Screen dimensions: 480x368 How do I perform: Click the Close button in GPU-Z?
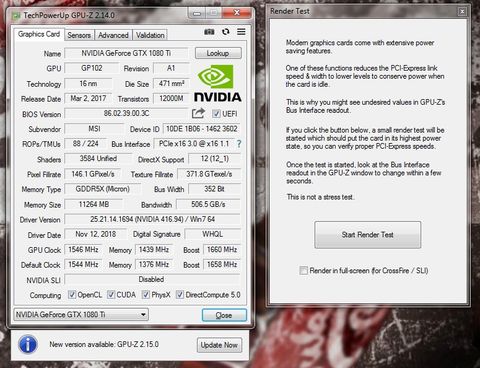pyautogui.click(x=224, y=315)
